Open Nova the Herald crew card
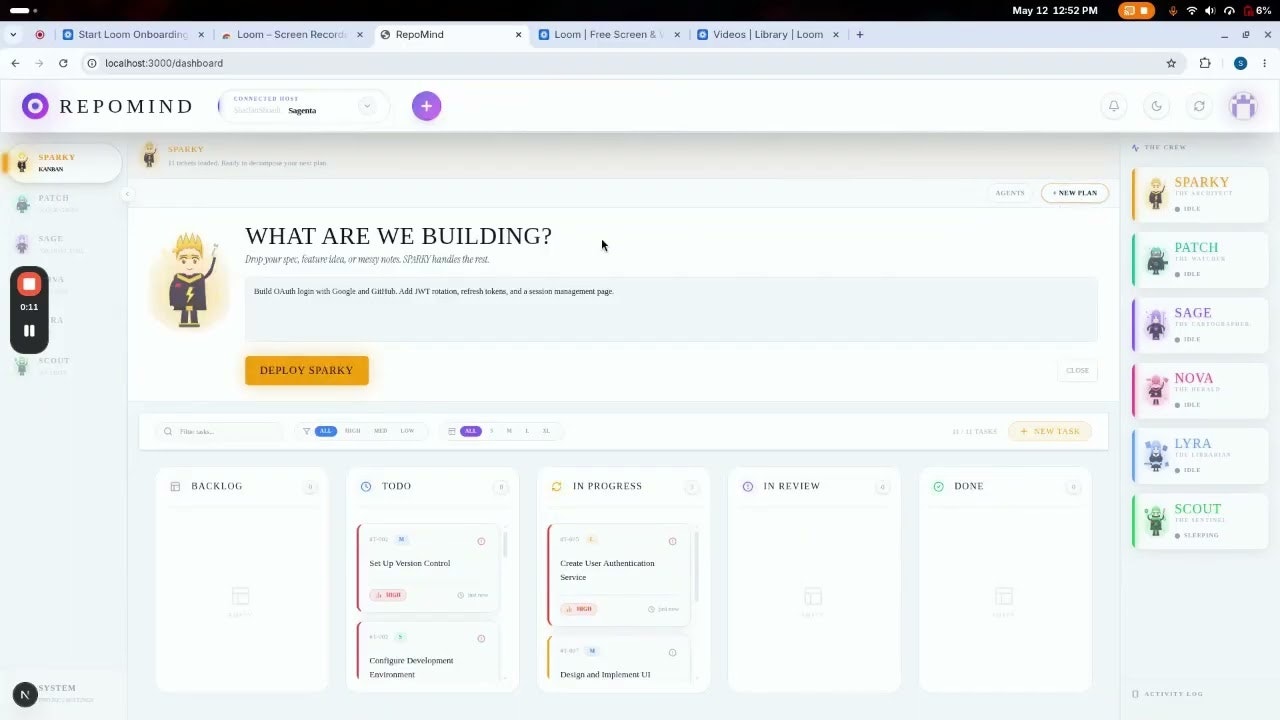The height and width of the screenshot is (720, 1280). [x=1200, y=390]
